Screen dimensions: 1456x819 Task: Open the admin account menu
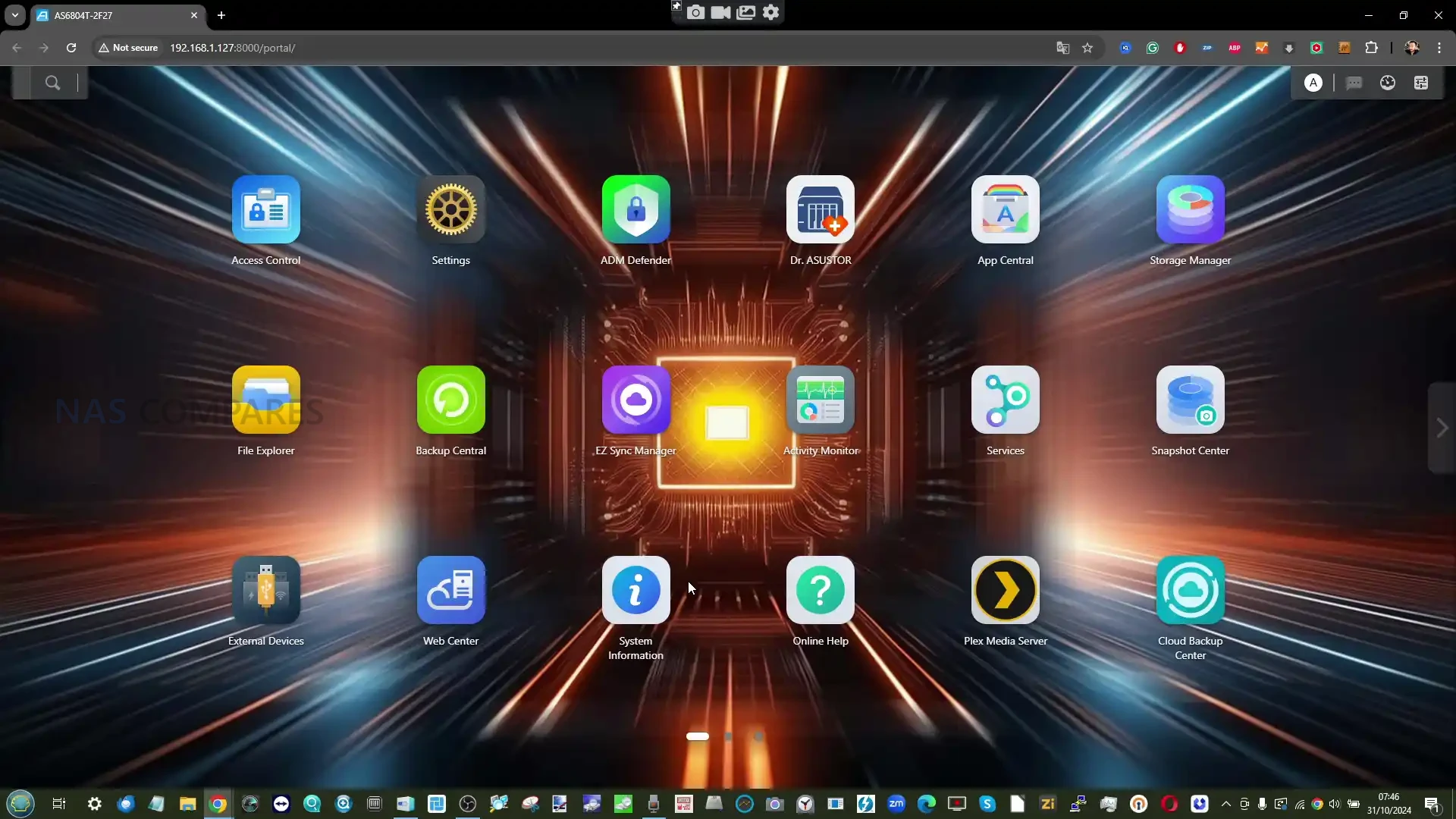[x=1313, y=83]
